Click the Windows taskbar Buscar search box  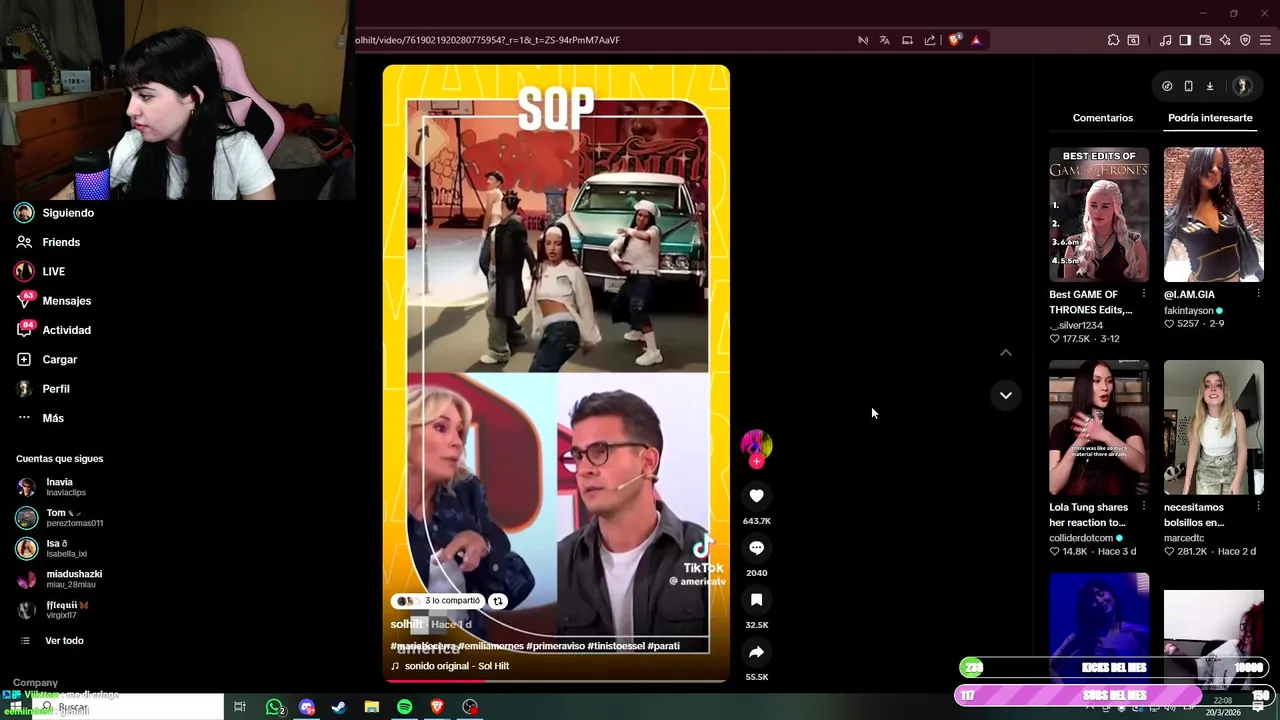click(130, 707)
